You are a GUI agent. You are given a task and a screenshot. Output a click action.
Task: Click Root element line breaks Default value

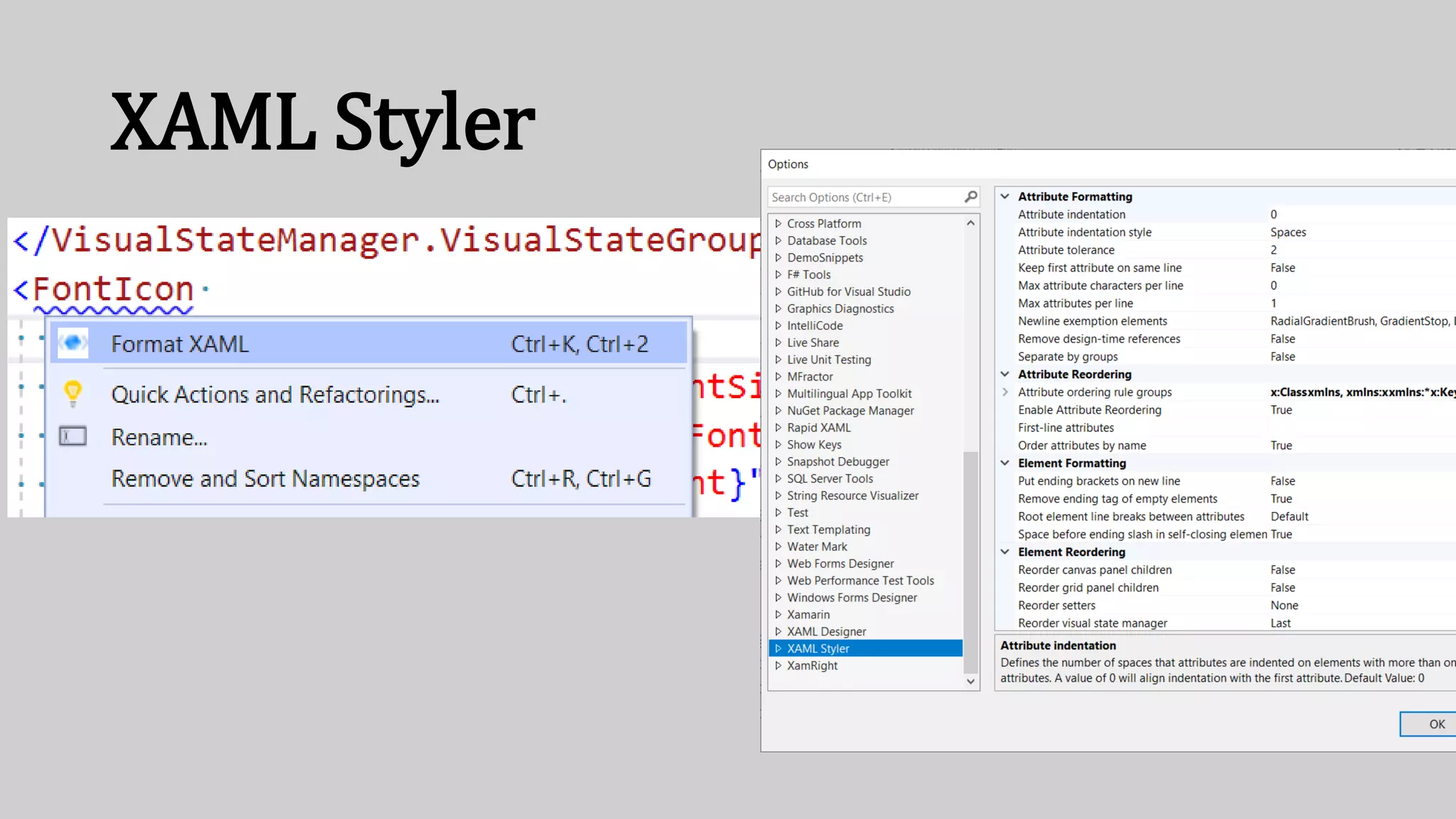[1289, 516]
